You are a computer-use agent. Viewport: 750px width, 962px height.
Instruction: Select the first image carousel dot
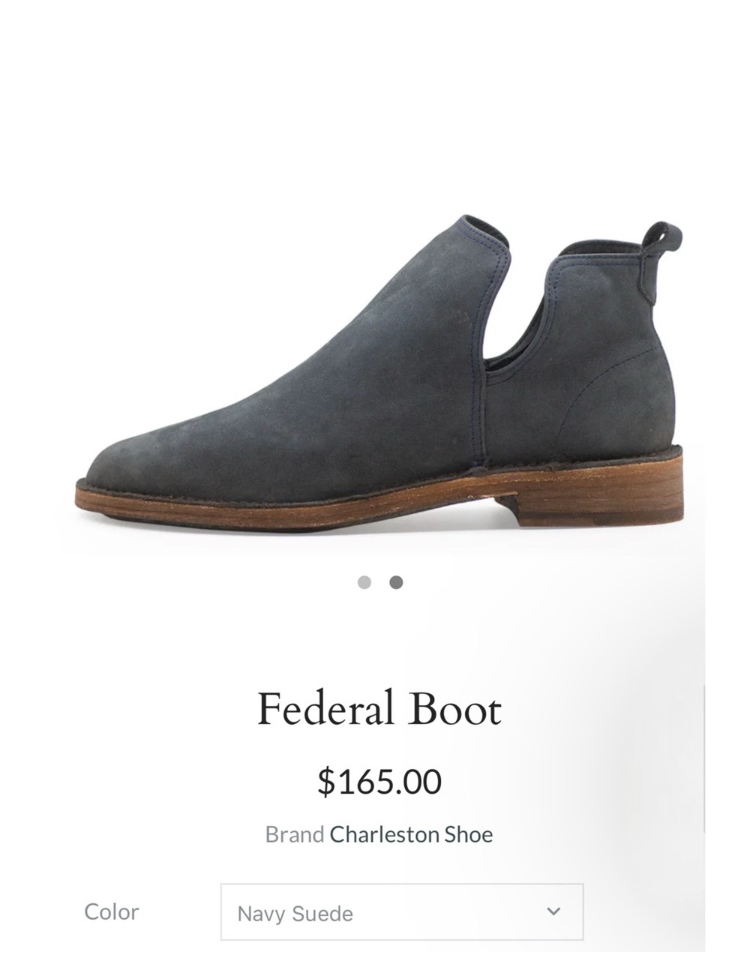(x=364, y=582)
